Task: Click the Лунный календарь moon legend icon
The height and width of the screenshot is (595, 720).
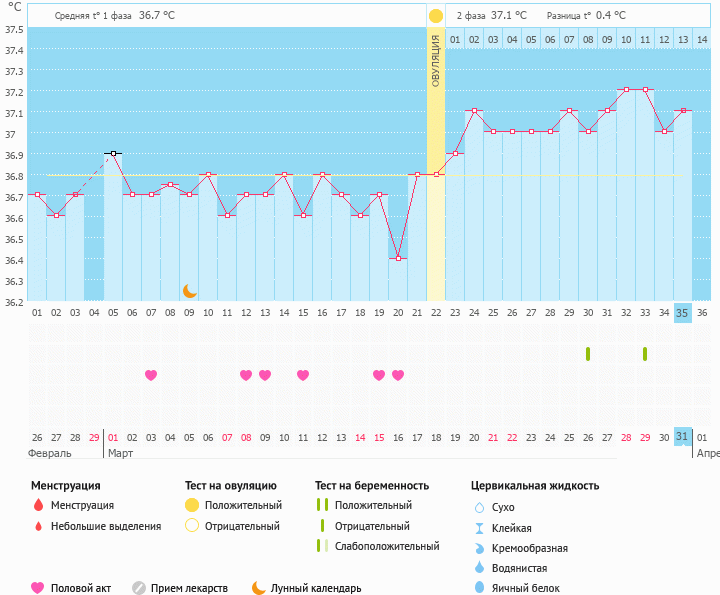Action: [259, 588]
